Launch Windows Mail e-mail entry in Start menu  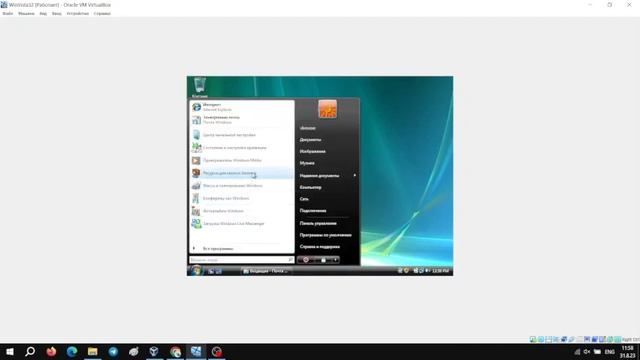242,120
